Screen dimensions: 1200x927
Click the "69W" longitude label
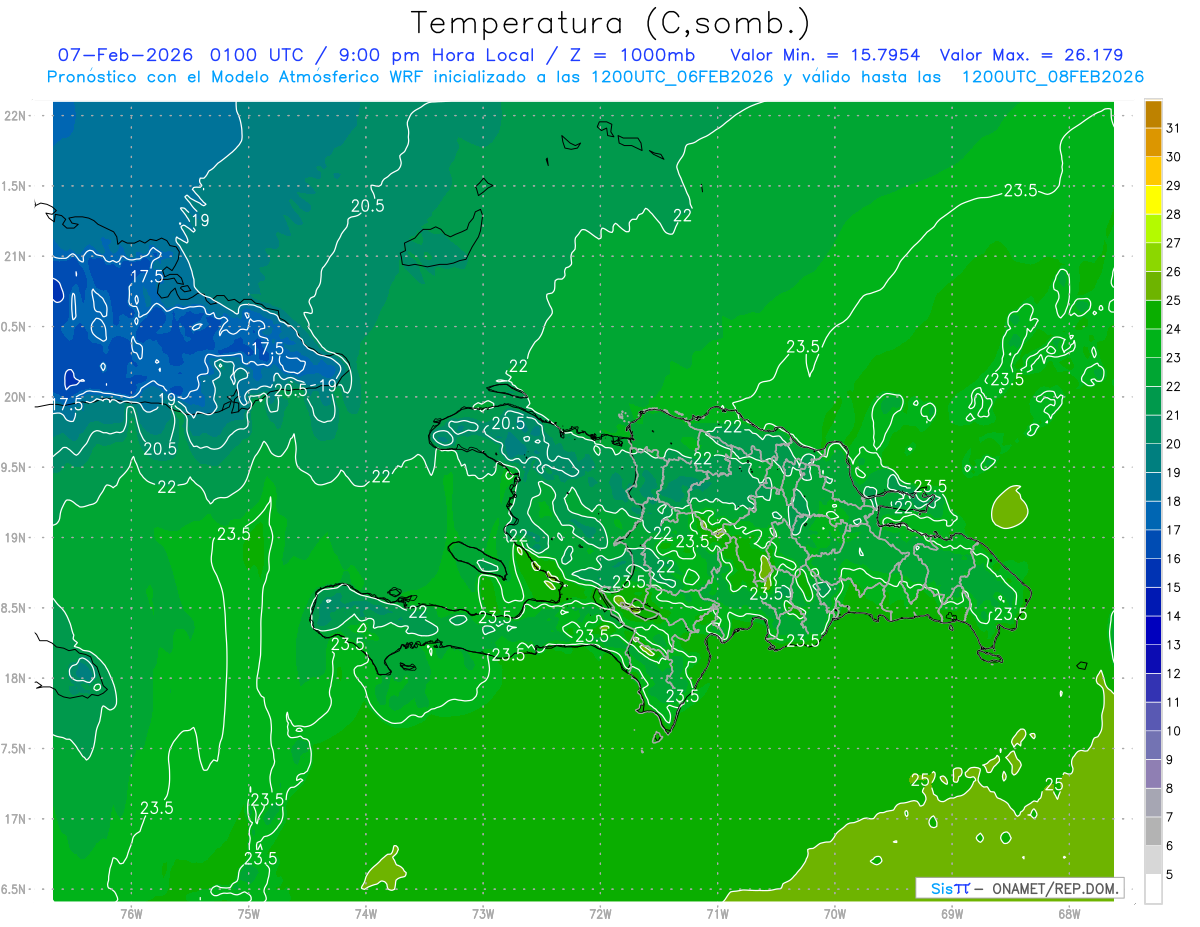click(x=951, y=913)
